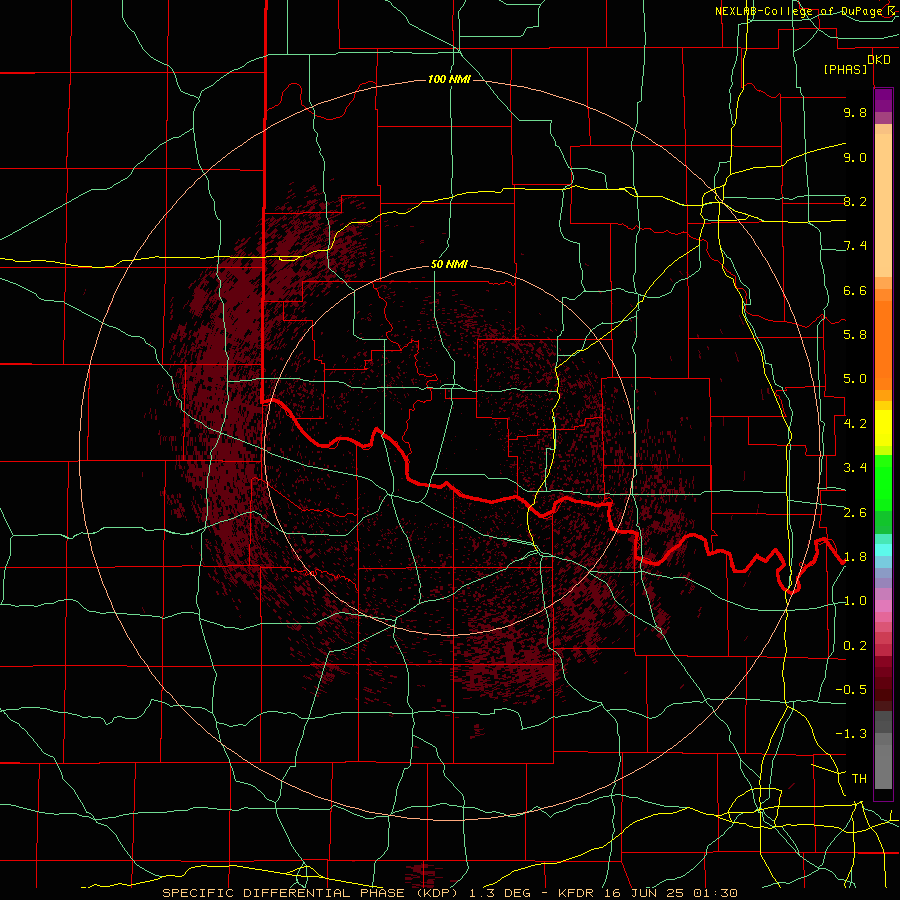Image resolution: width=900 pixels, height=900 pixels.
Task: Click the cyan band of the color bar
Action: pyautogui.click(x=883, y=550)
